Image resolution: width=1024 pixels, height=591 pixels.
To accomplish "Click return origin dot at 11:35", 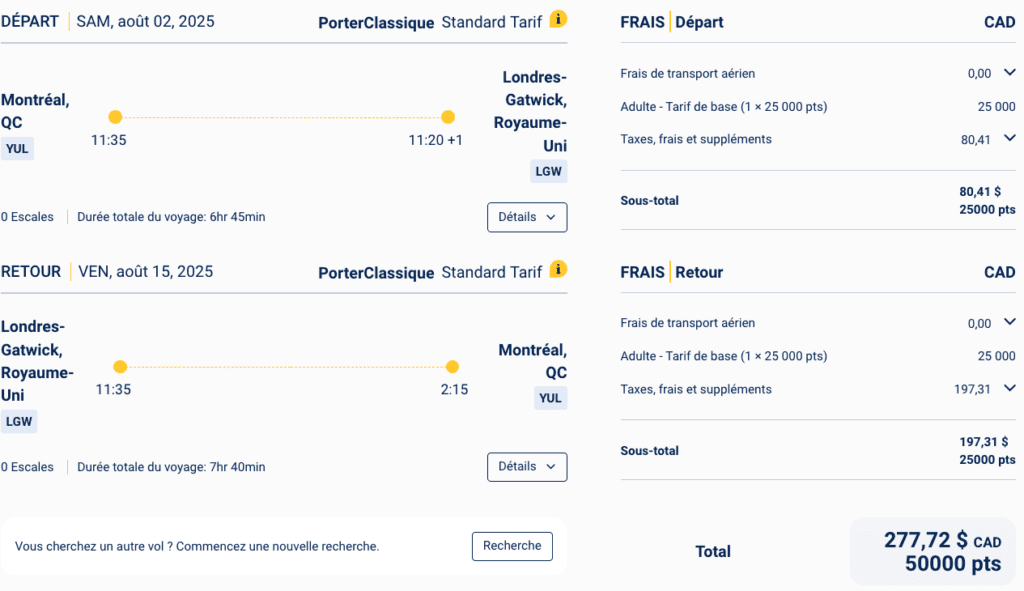I will point(120,367).
